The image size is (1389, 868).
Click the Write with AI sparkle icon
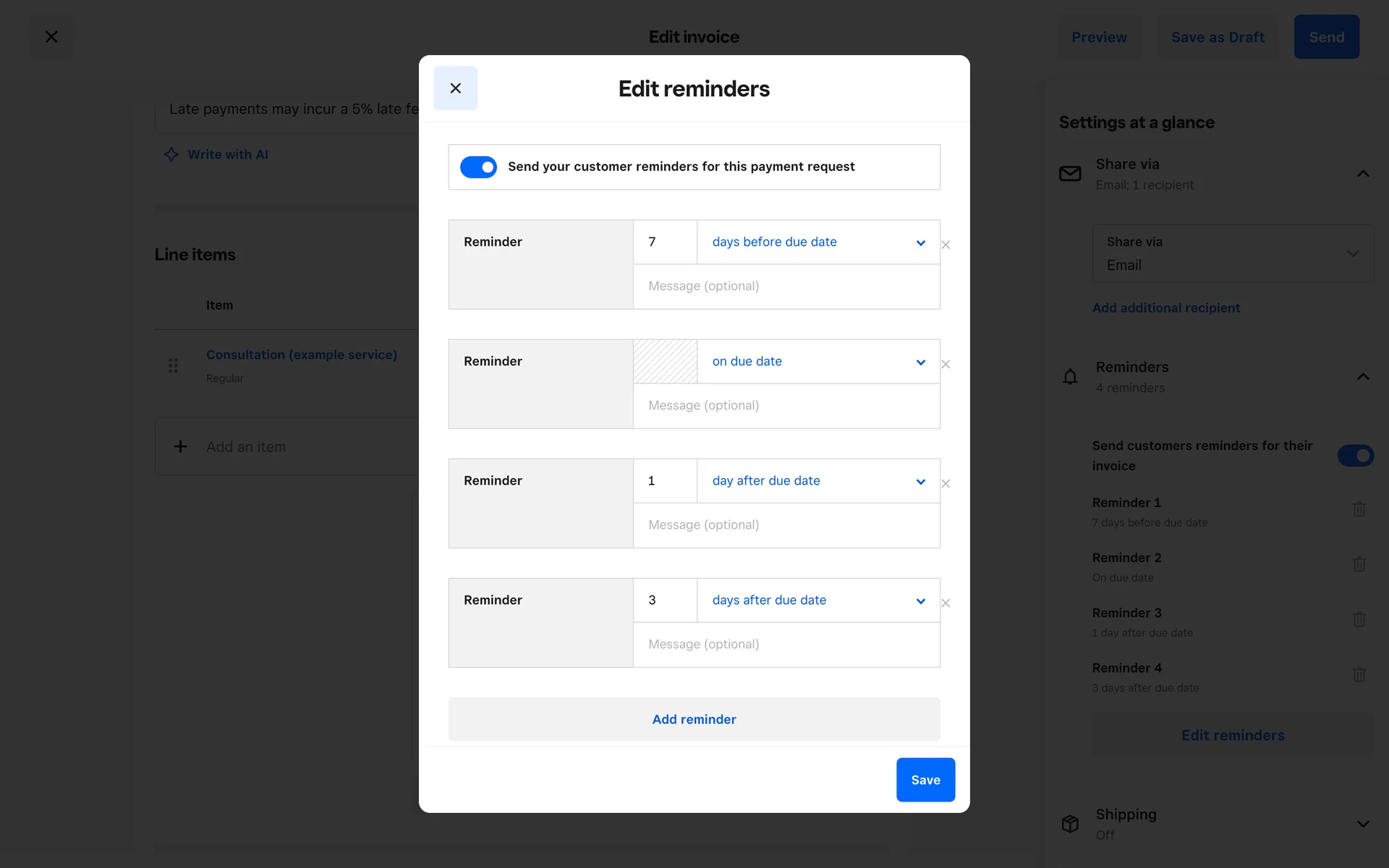[x=171, y=154]
